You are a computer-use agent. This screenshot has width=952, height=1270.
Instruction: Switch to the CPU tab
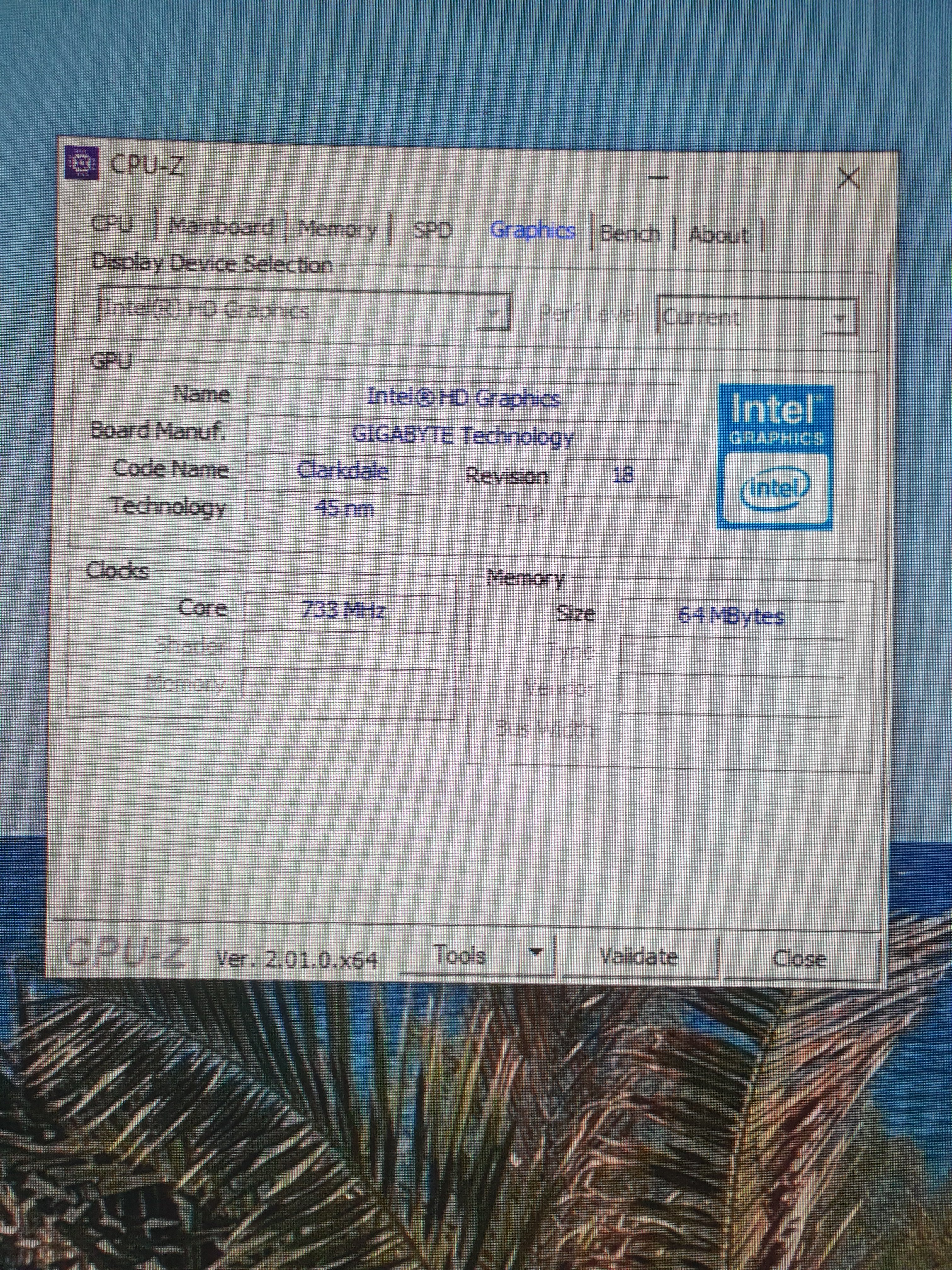click(x=112, y=223)
